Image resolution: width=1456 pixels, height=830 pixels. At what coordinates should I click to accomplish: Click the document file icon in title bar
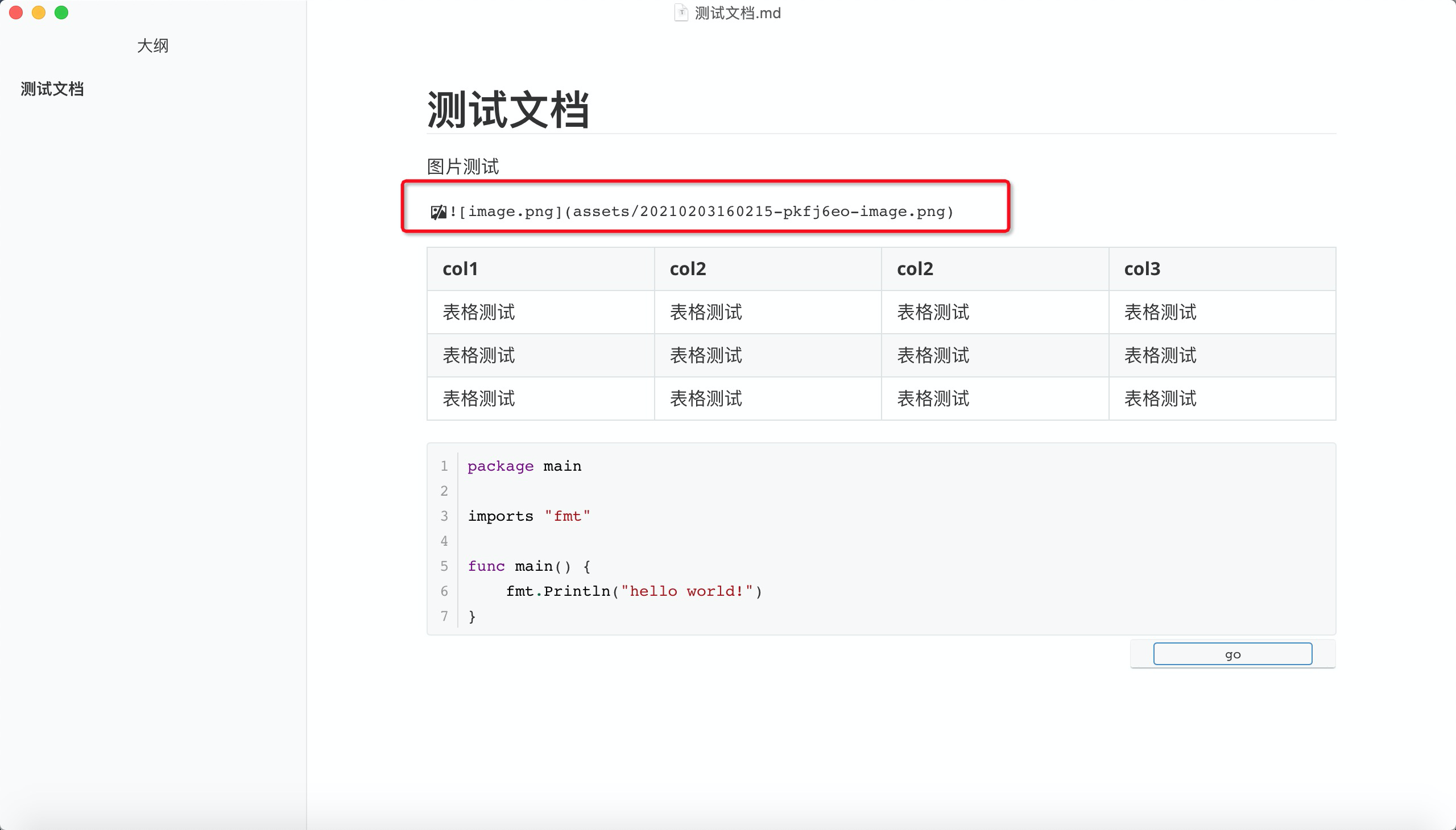click(x=681, y=13)
